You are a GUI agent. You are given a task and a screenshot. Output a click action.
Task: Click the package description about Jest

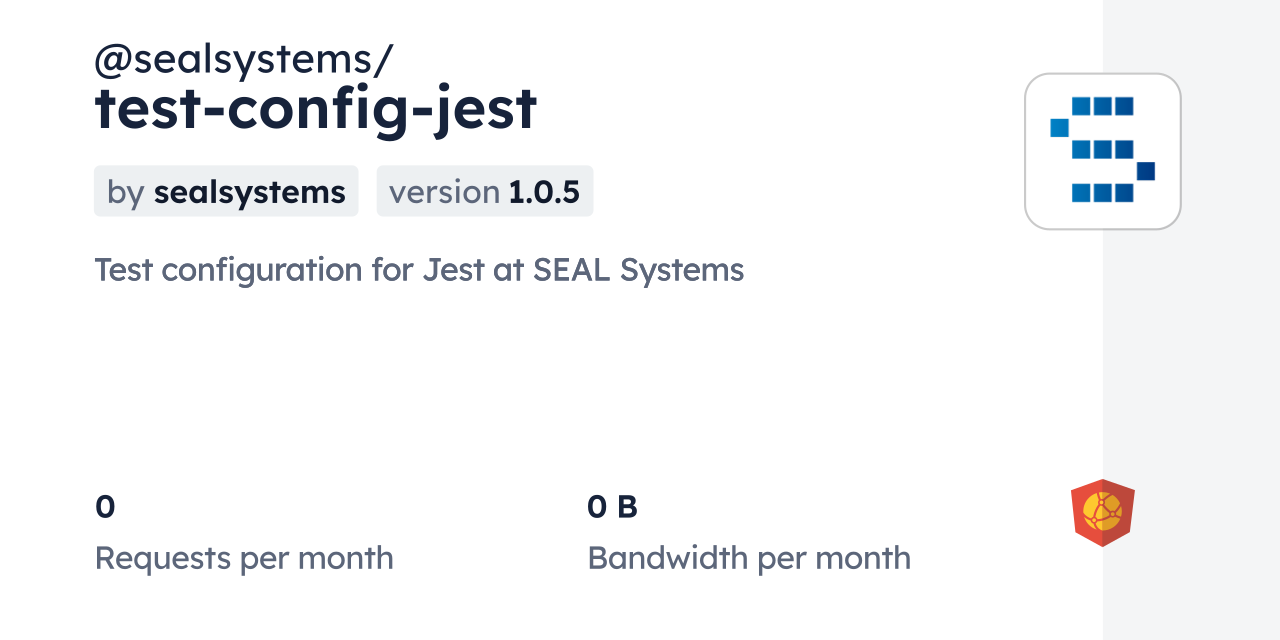(419, 270)
